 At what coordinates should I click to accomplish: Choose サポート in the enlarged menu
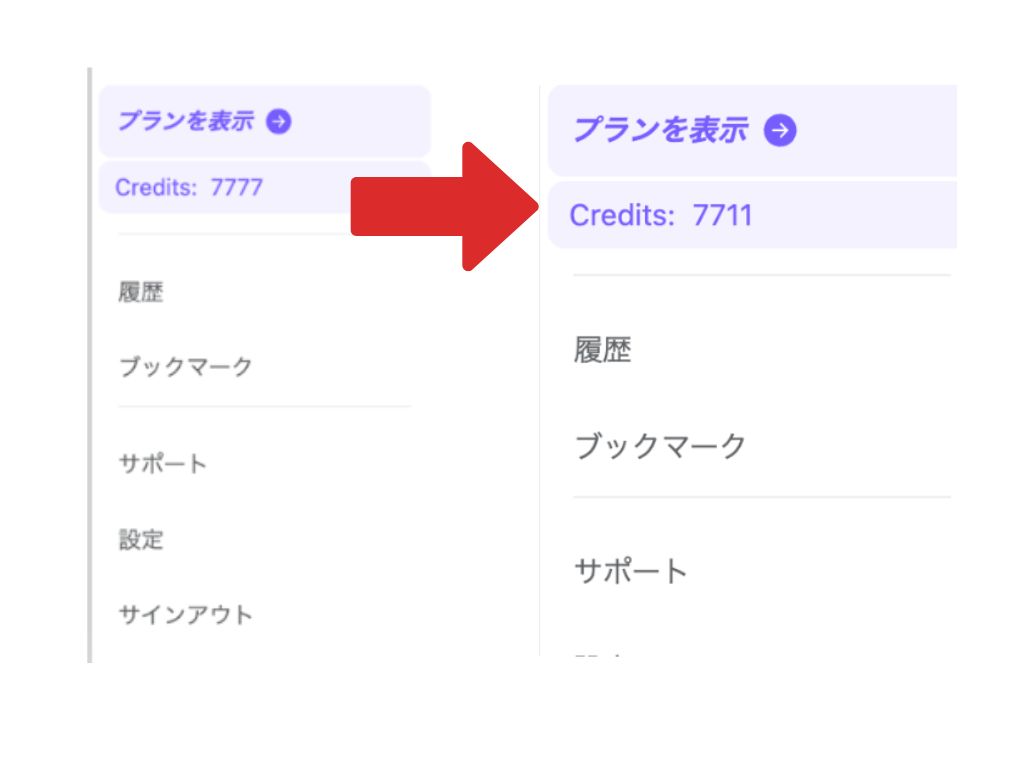[x=631, y=571]
